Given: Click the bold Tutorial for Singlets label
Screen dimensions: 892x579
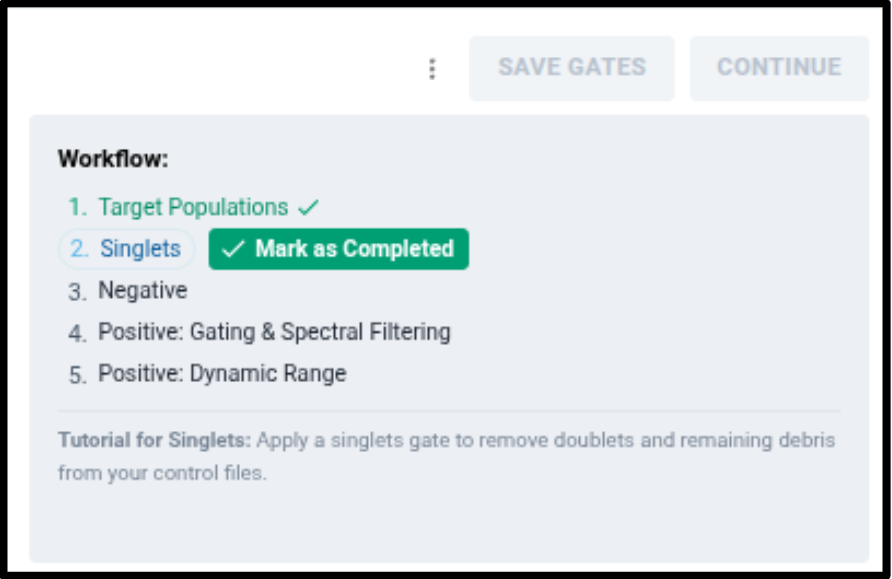Looking at the screenshot, I should 155,440.
